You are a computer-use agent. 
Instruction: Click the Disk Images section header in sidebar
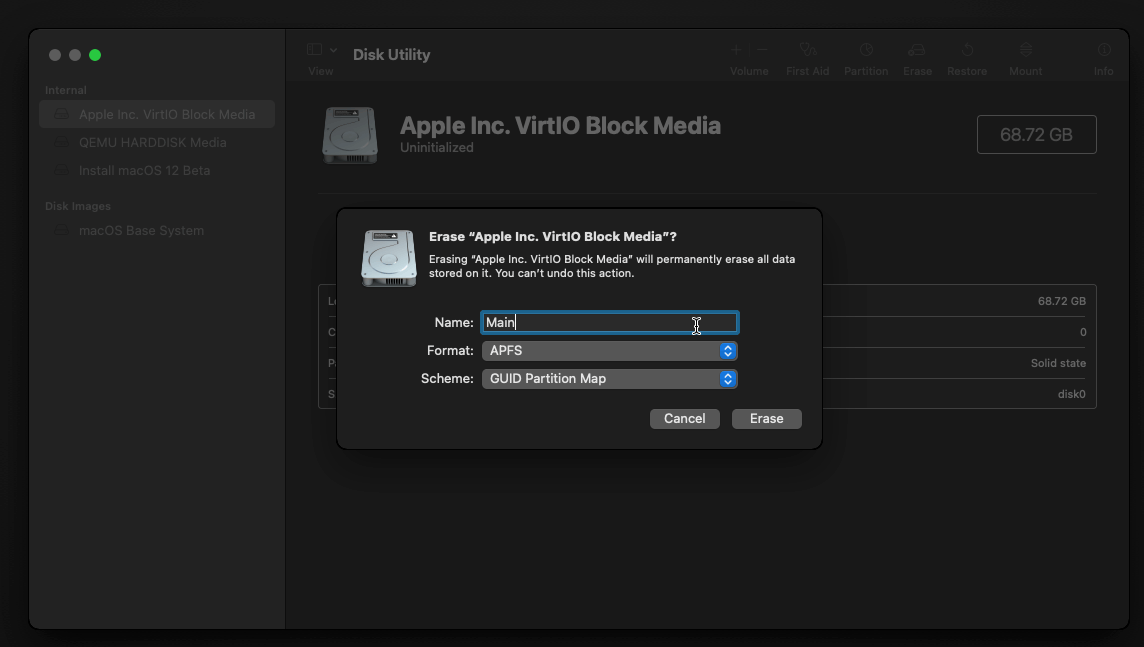[78, 206]
